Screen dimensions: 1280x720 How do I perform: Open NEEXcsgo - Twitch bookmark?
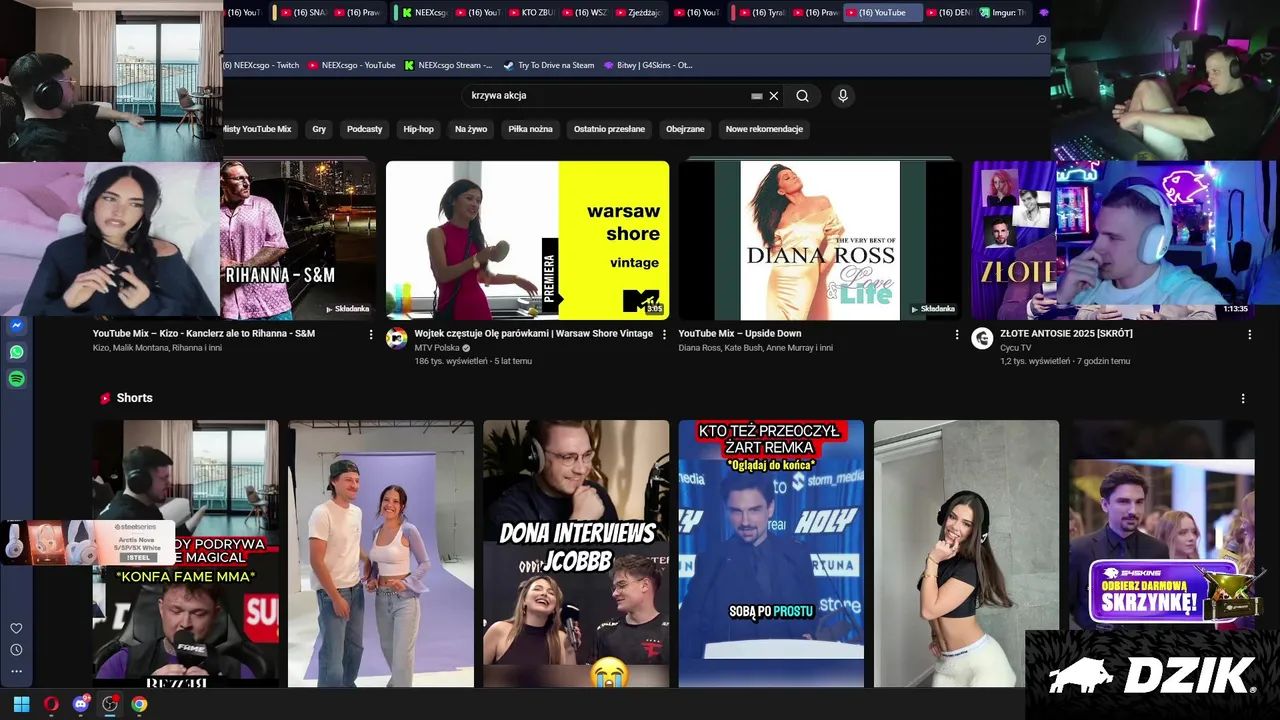pos(262,65)
